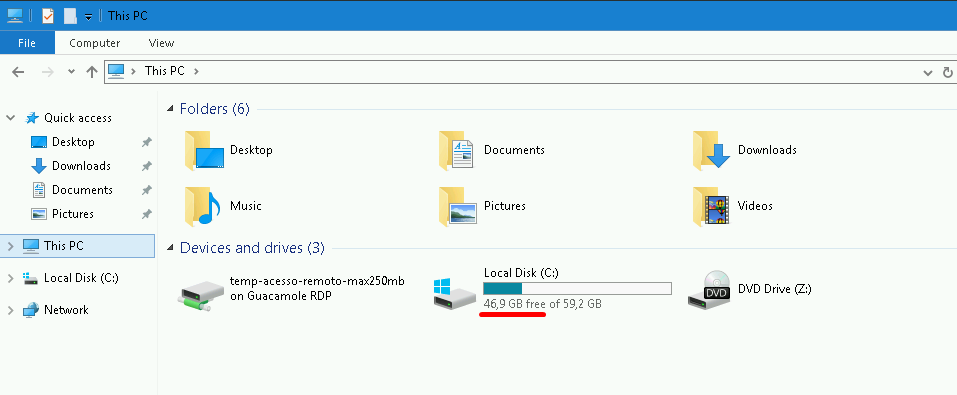The image size is (957, 395).
Task: Collapse the Folders (6) group
Action: (x=170, y=109)
